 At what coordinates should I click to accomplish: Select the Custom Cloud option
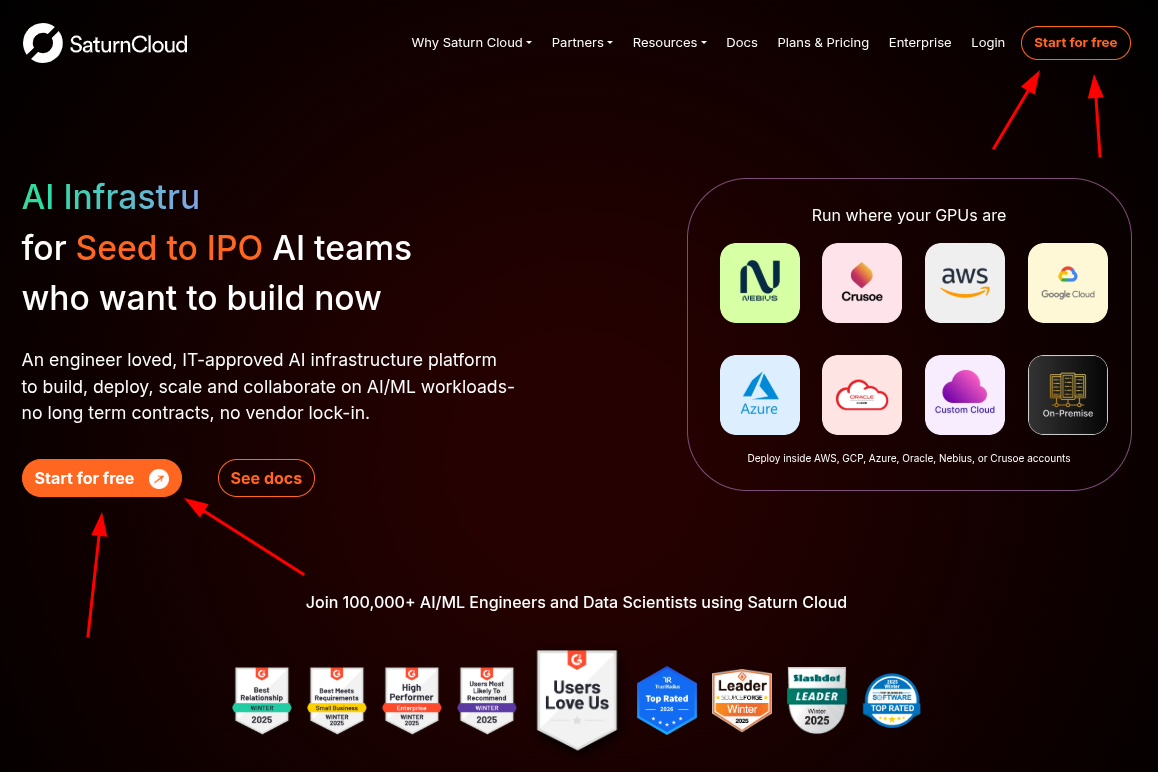pos(964,394)
